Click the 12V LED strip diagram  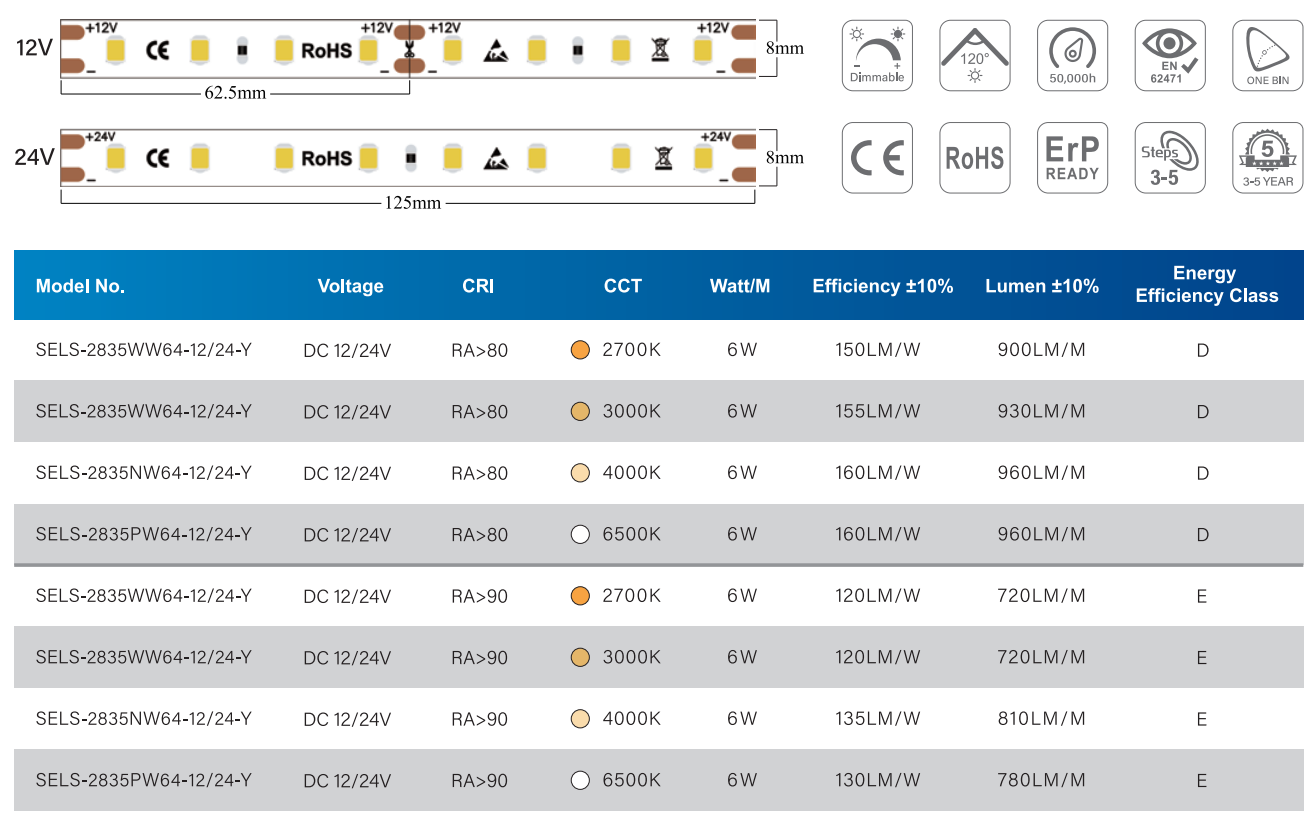[408, 48]
